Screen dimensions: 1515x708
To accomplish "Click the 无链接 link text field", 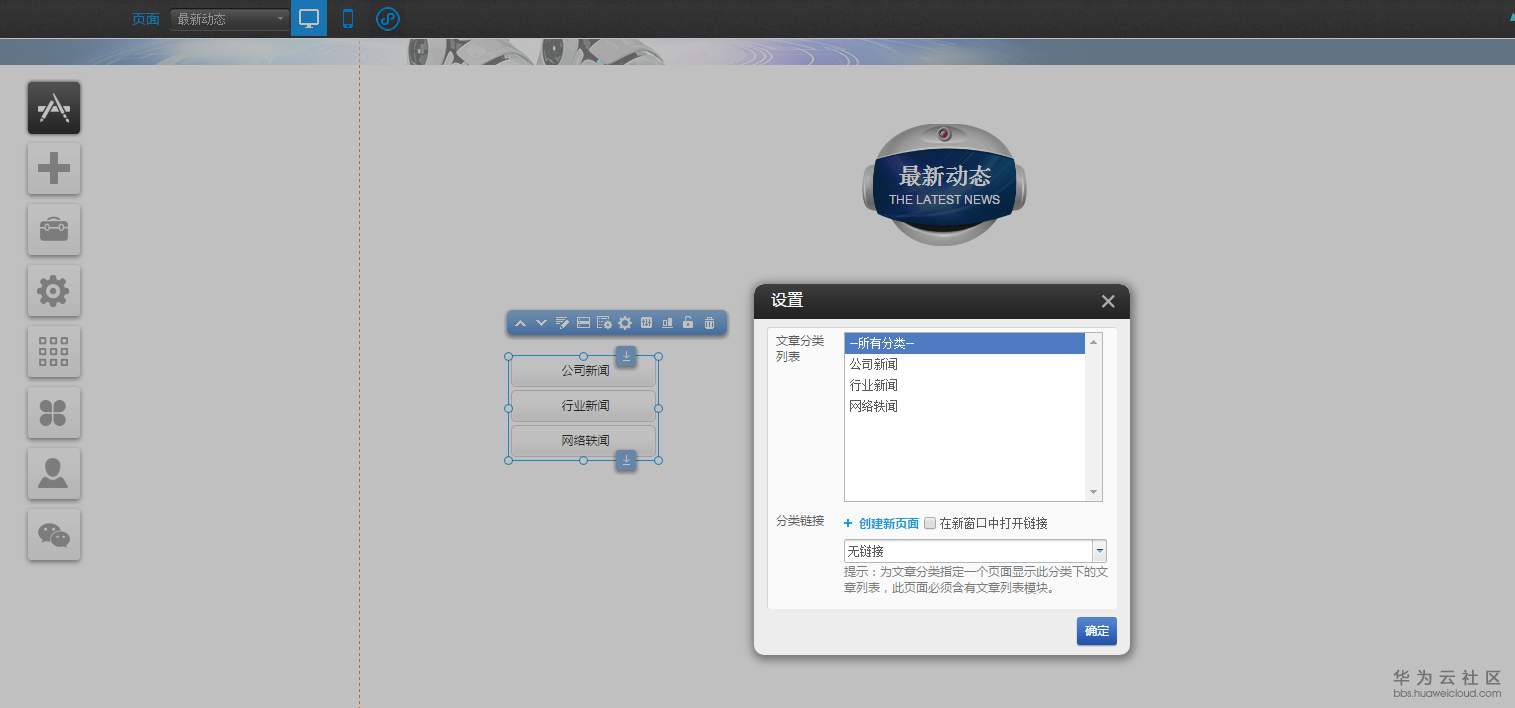I will 968,551.
